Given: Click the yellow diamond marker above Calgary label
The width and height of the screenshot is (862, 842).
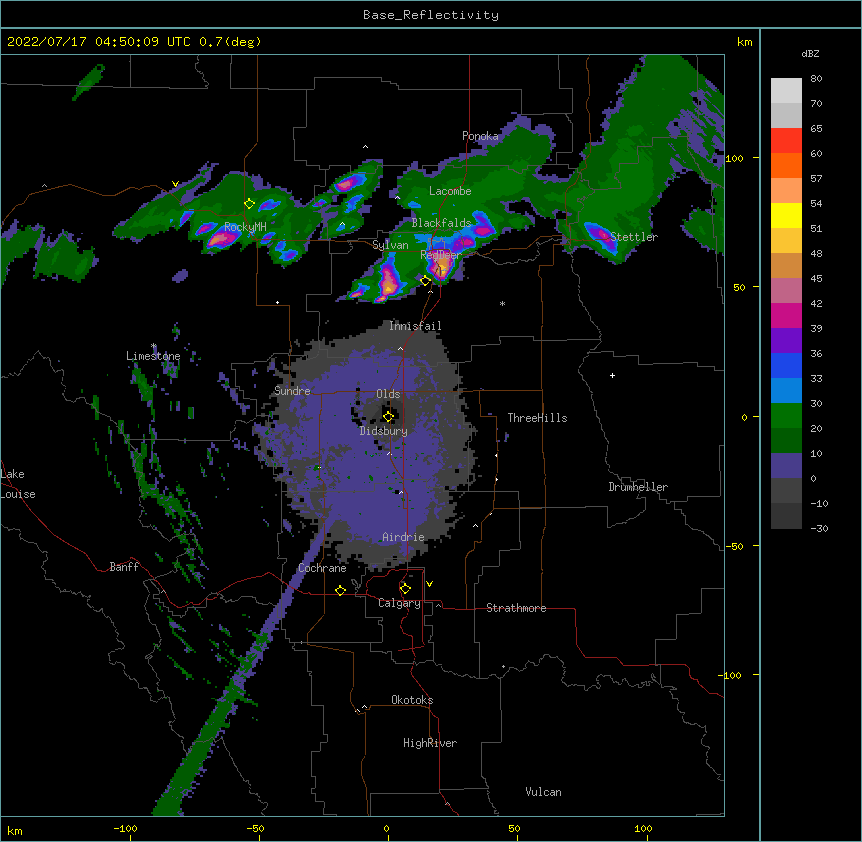Looking at the screenshot, I should [x=405, y=589].
